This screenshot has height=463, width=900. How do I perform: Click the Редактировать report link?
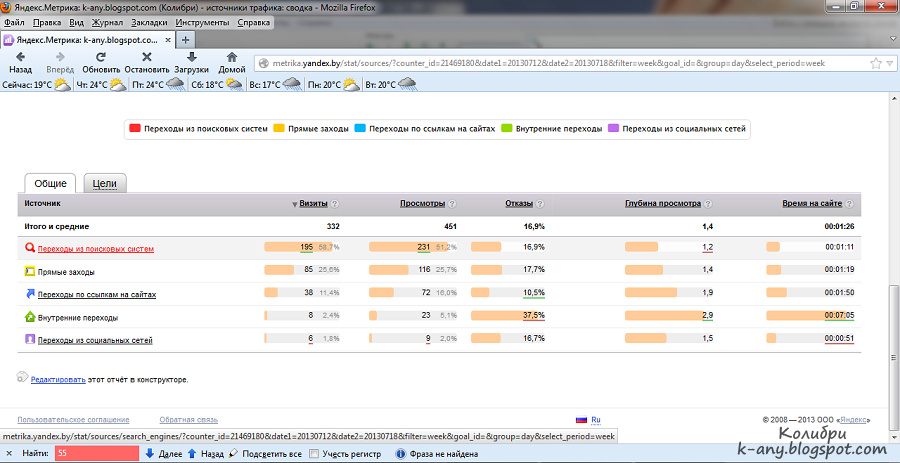[x=58, y=379]
